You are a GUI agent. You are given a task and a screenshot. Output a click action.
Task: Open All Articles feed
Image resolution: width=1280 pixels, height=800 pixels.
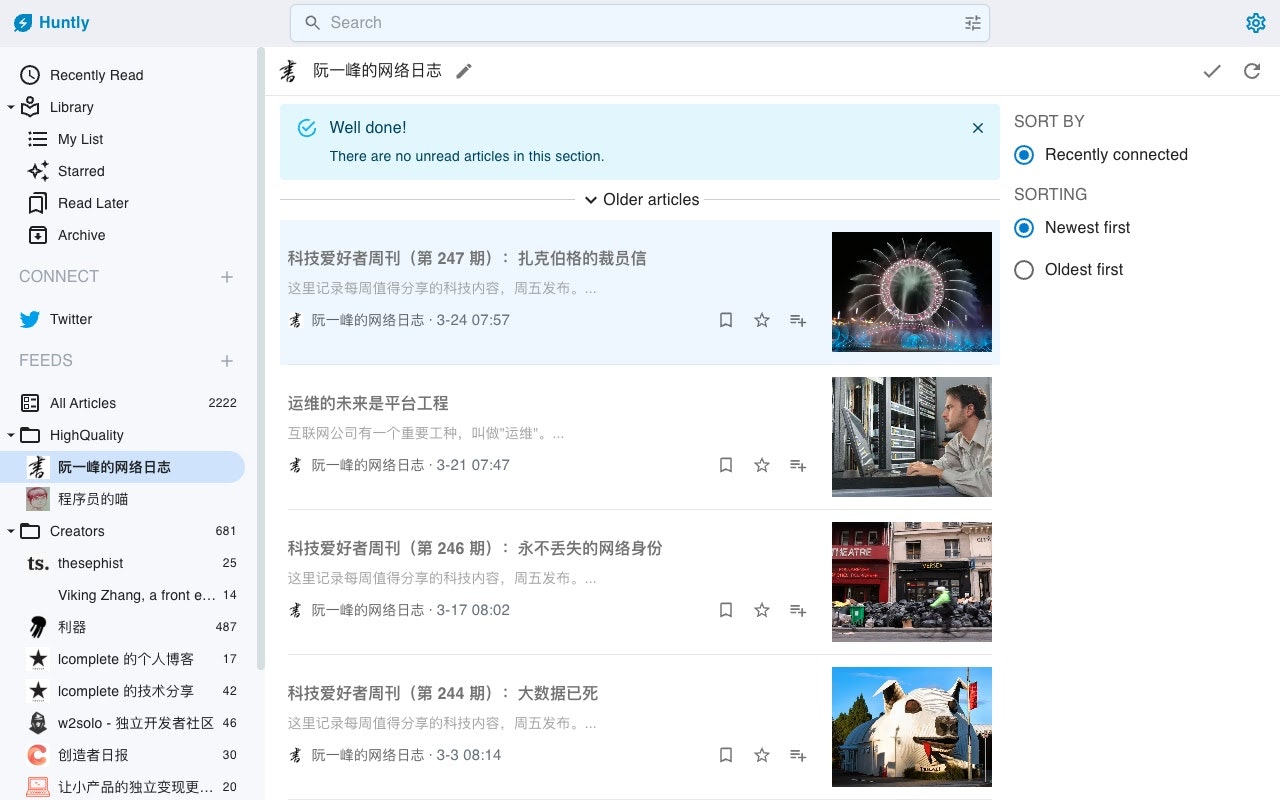click(124, 403)
